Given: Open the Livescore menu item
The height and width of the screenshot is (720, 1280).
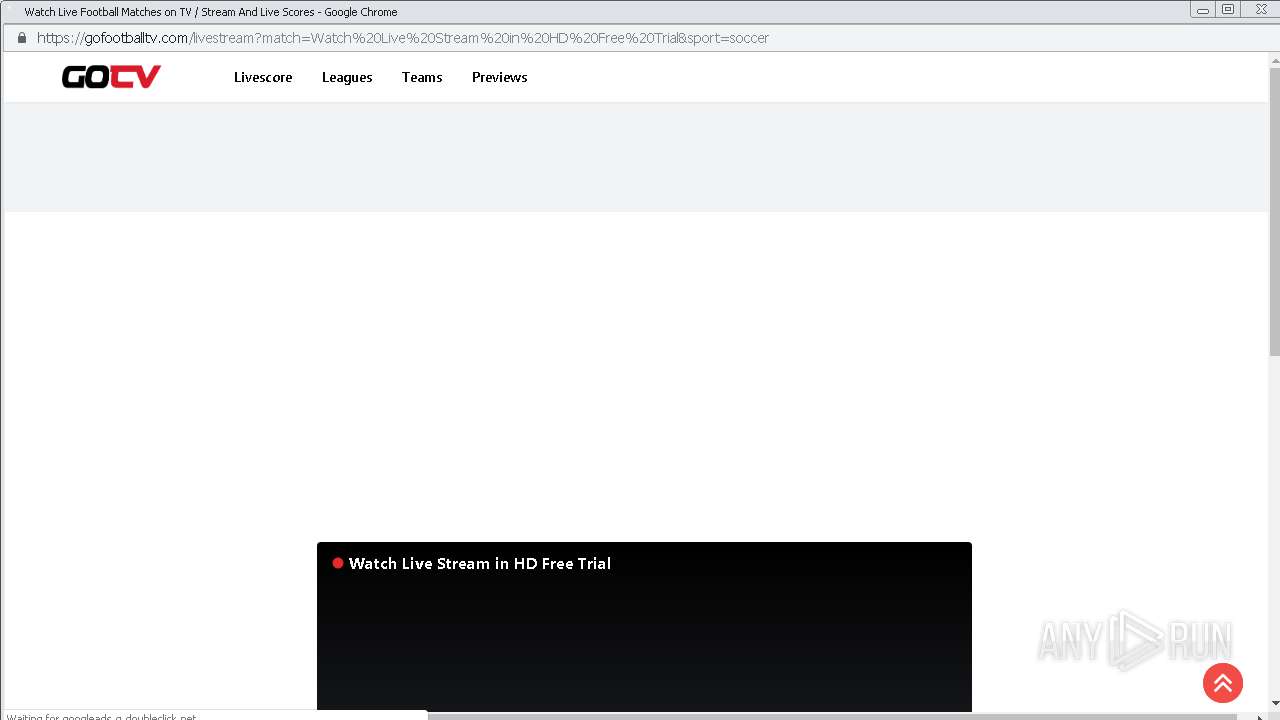Looking at the screenshot, I should [x=263, y=77].
